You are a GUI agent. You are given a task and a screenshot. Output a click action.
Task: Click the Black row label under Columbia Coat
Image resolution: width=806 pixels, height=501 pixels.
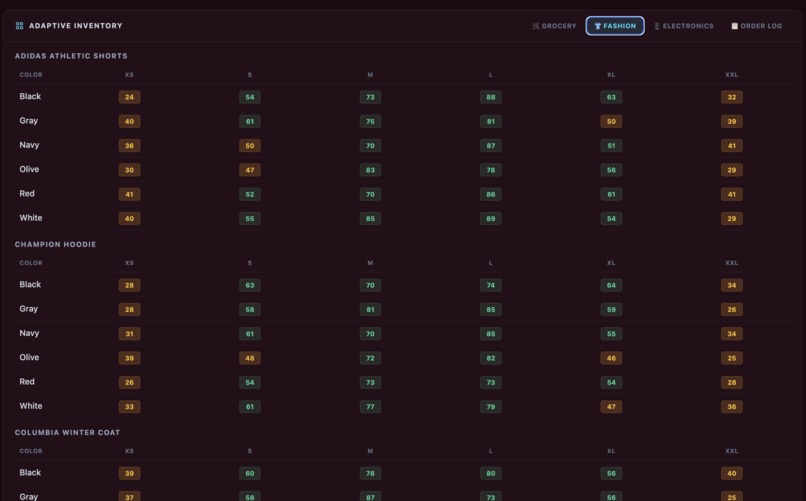30,473
